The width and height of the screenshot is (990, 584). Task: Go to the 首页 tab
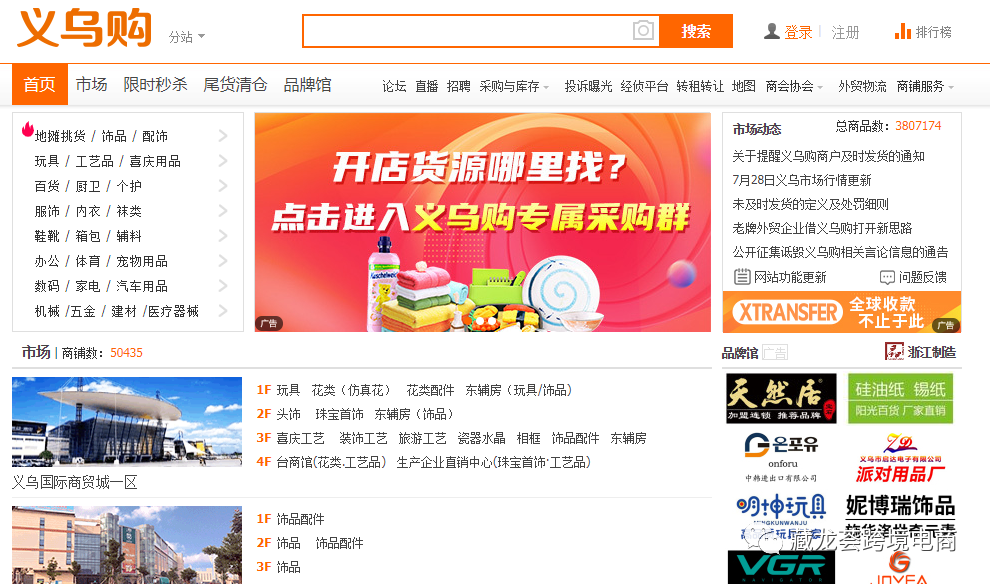click(40, 84)
